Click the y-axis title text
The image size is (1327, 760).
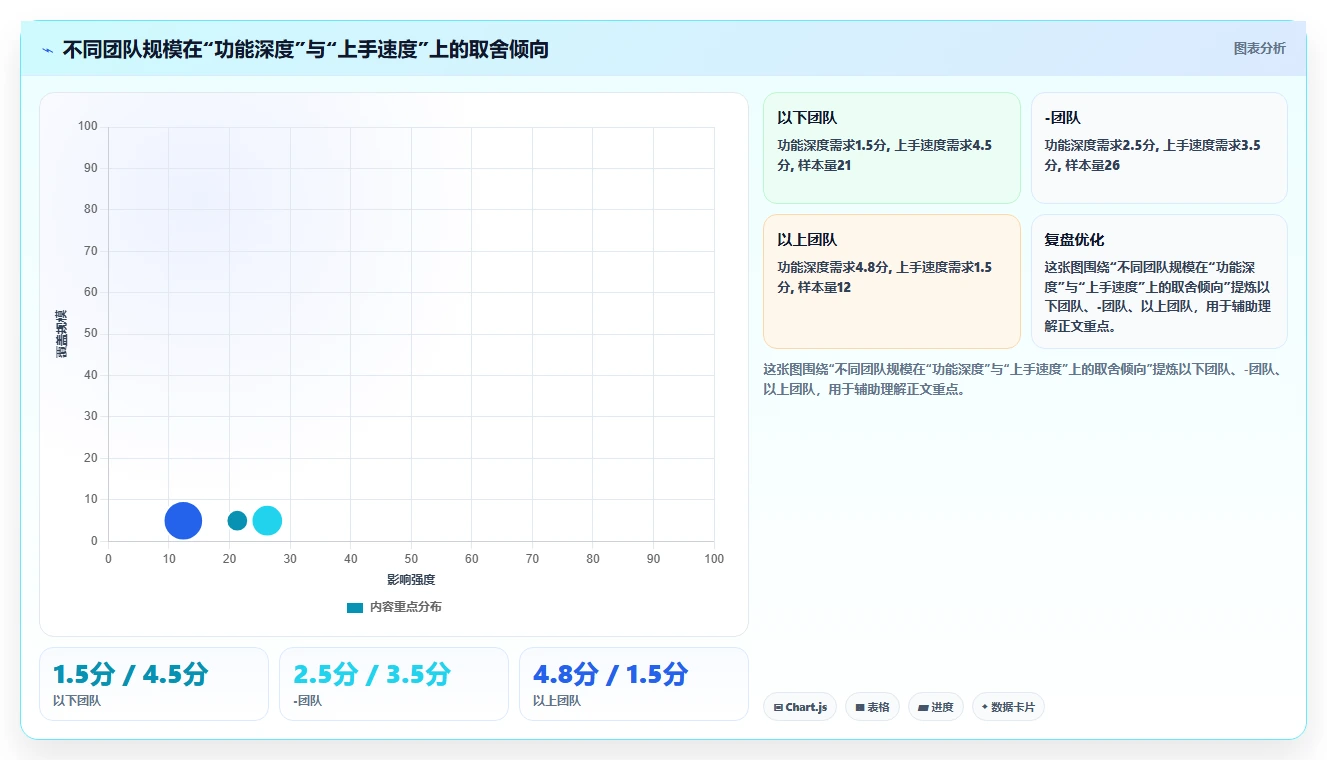pos(62,334)
